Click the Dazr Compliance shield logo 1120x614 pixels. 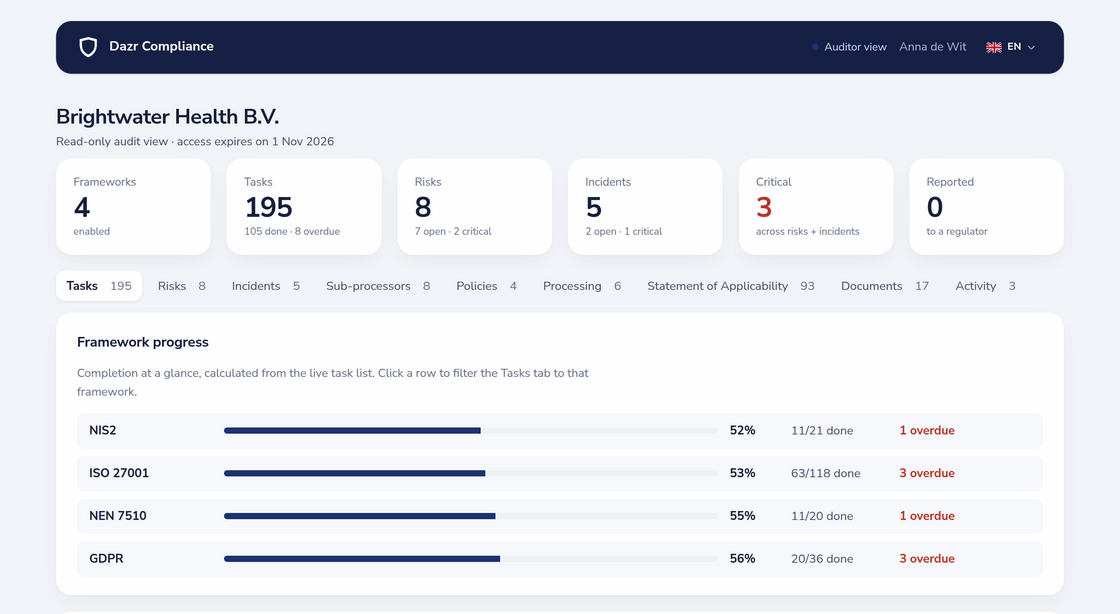click(88, 47)
